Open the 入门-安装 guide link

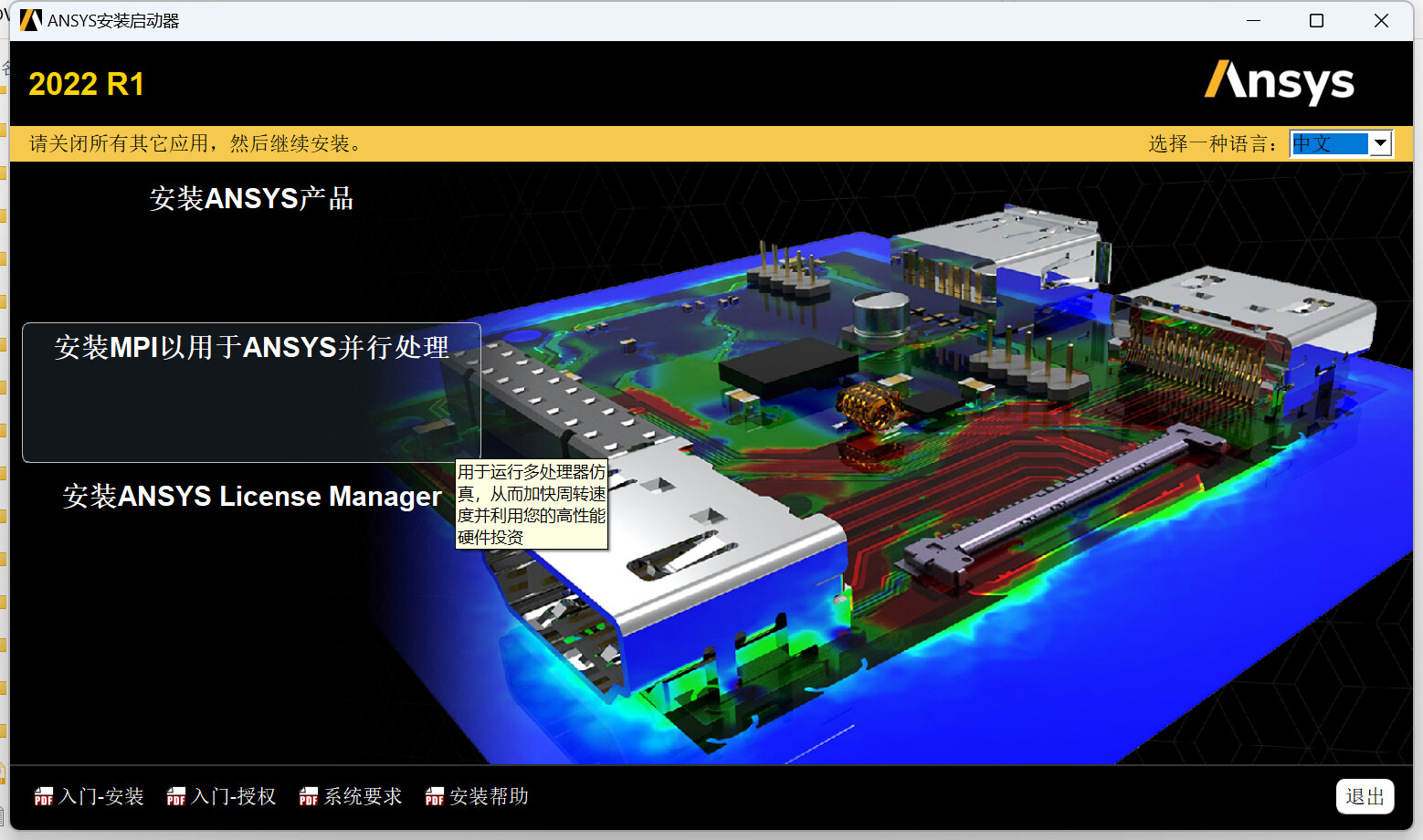click(x=101, y=796)
